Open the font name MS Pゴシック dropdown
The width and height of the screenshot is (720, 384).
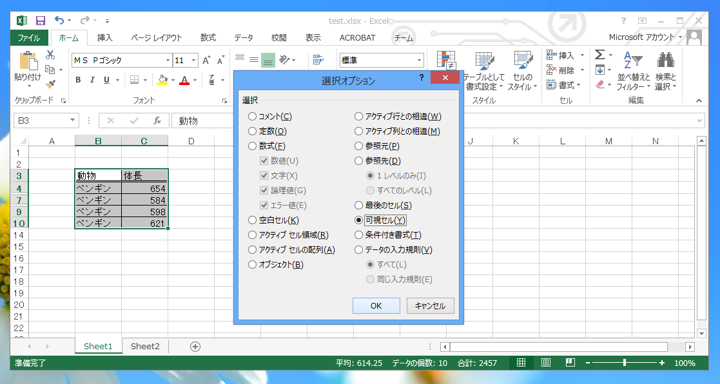168,60
